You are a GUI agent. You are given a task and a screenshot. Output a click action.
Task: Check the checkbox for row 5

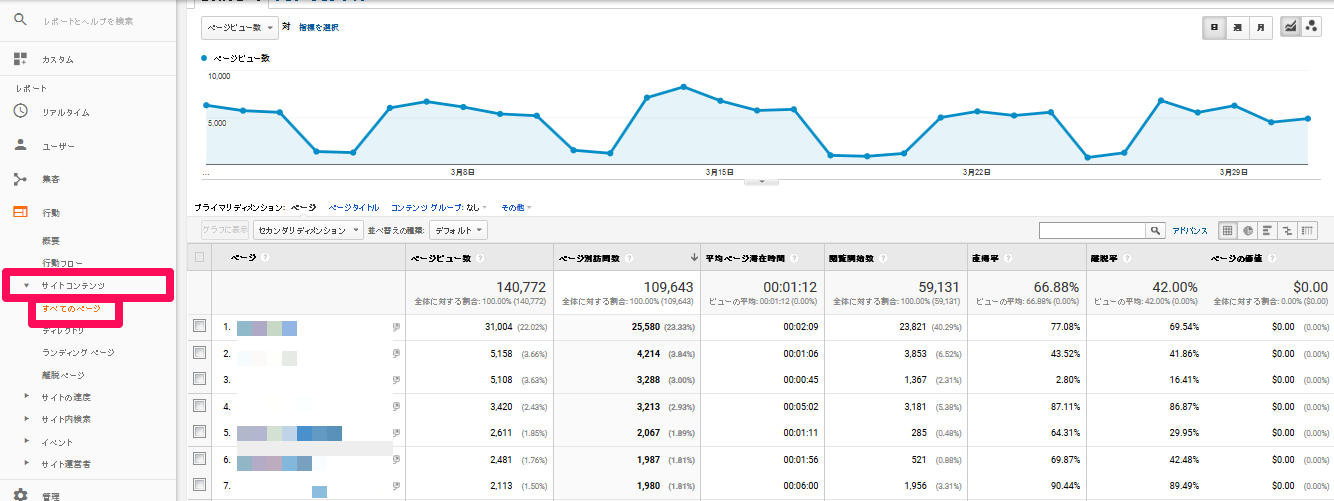200,432
